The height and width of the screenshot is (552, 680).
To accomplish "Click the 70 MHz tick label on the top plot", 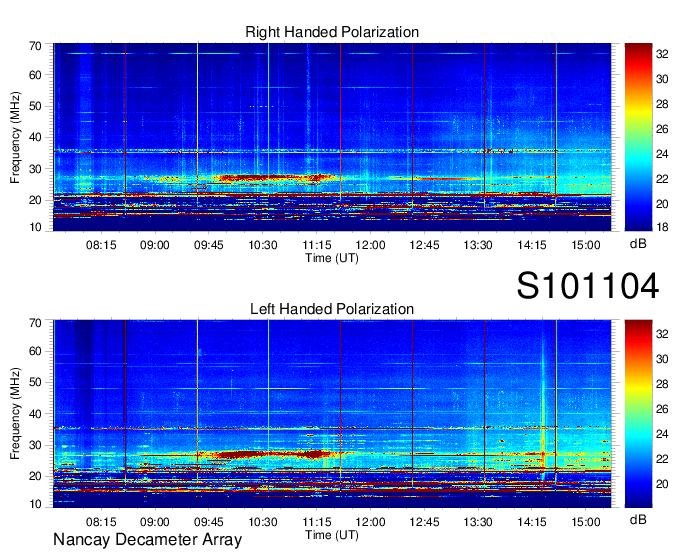I will (35, 46).
